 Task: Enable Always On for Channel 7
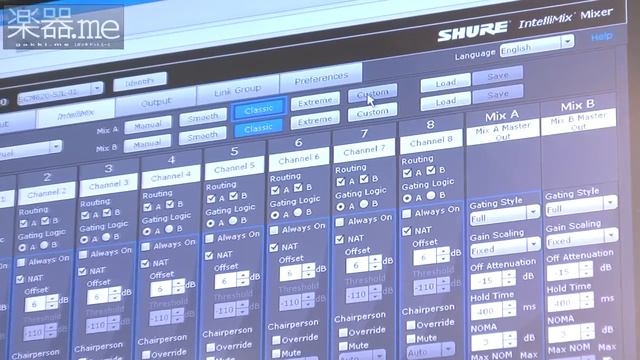[340, 222]
